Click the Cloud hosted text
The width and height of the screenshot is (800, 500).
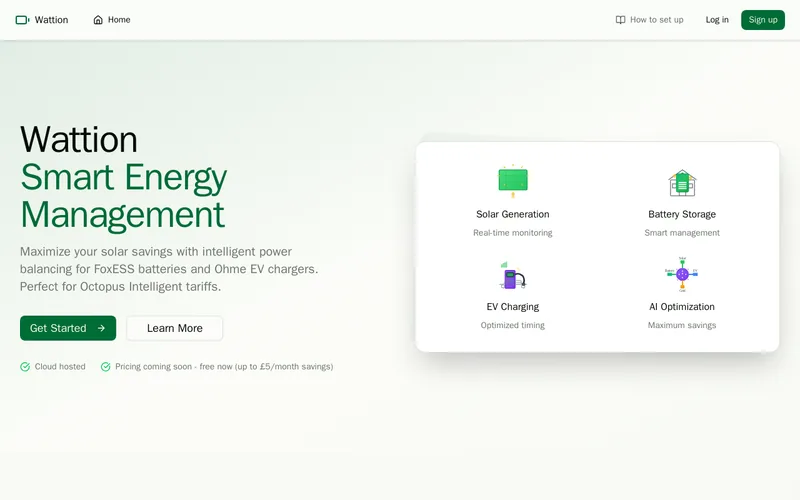[60, 366]
